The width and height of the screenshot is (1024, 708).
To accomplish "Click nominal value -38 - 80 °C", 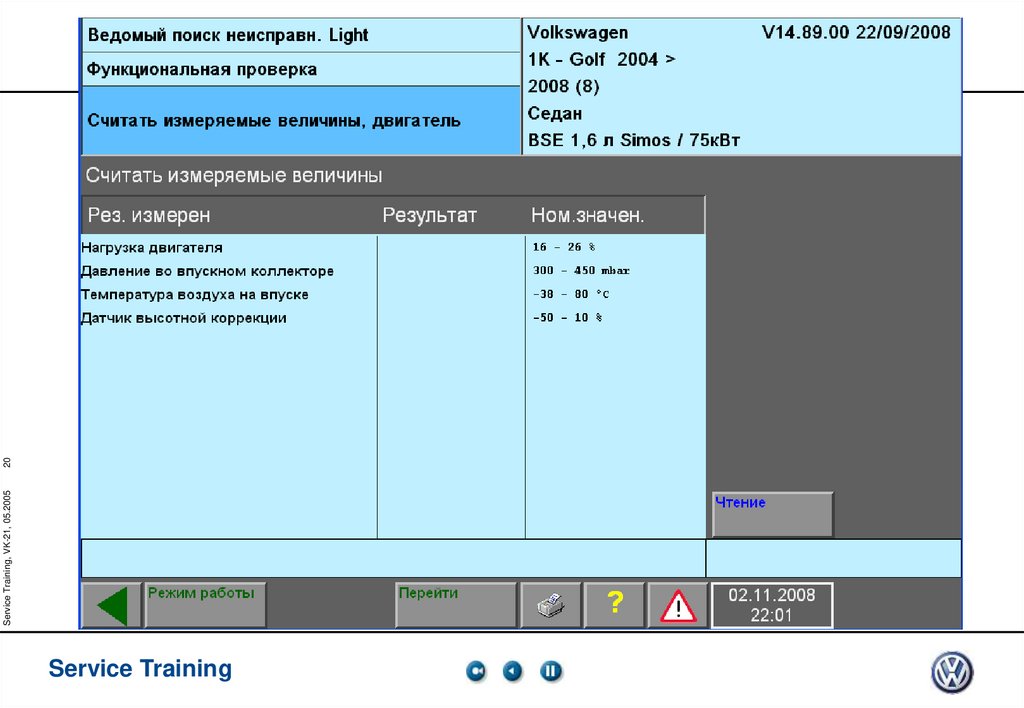I will 570,295.
